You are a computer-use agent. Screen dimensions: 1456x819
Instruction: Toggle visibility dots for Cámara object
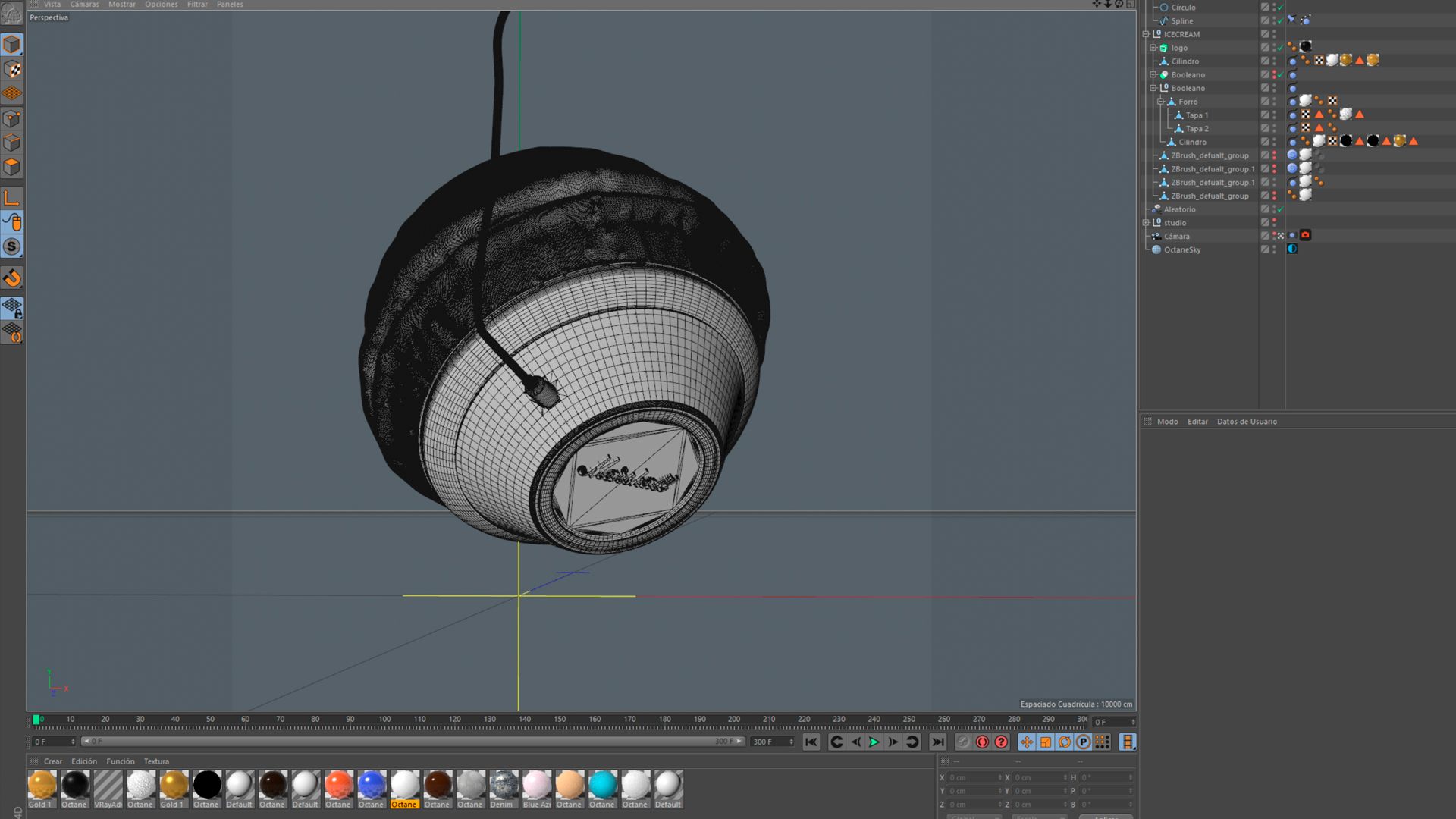tap(1274, 236)
